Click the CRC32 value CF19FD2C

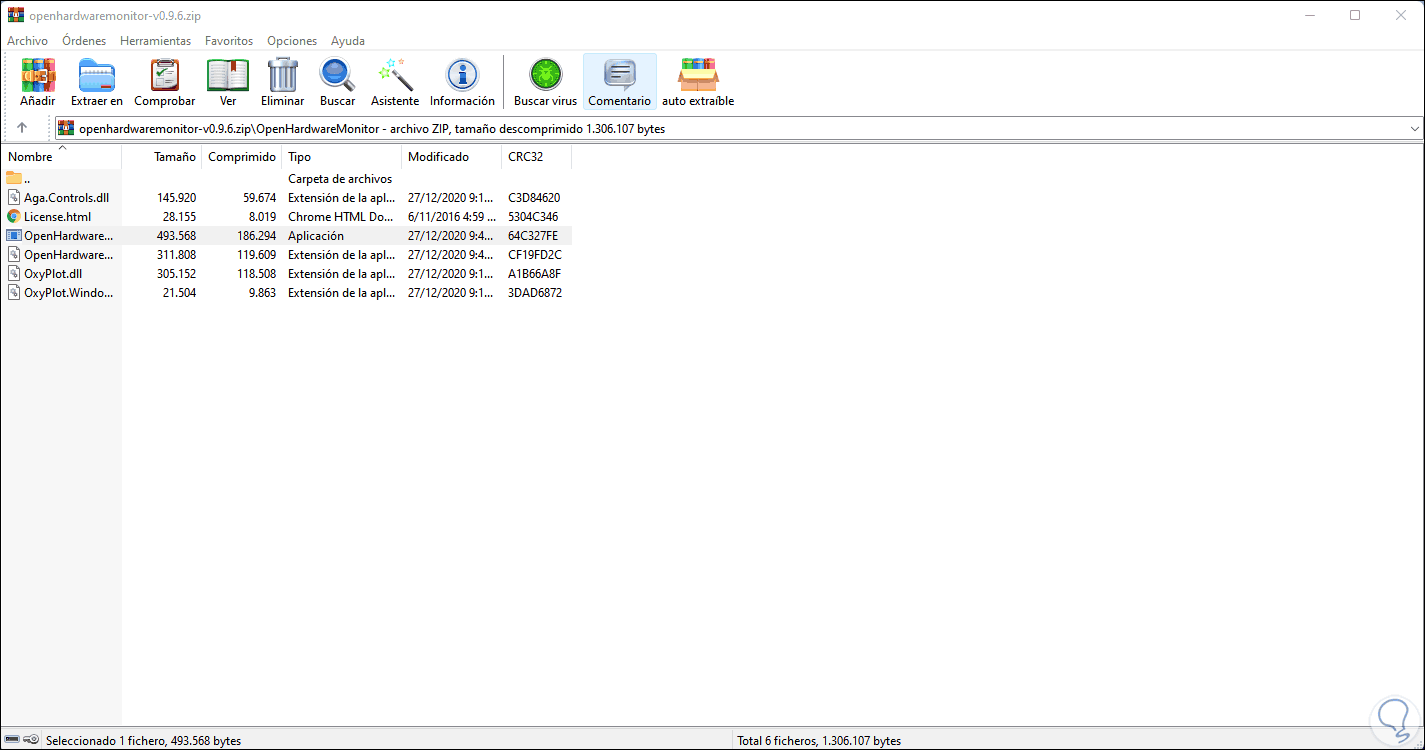(x=535, y=255)
